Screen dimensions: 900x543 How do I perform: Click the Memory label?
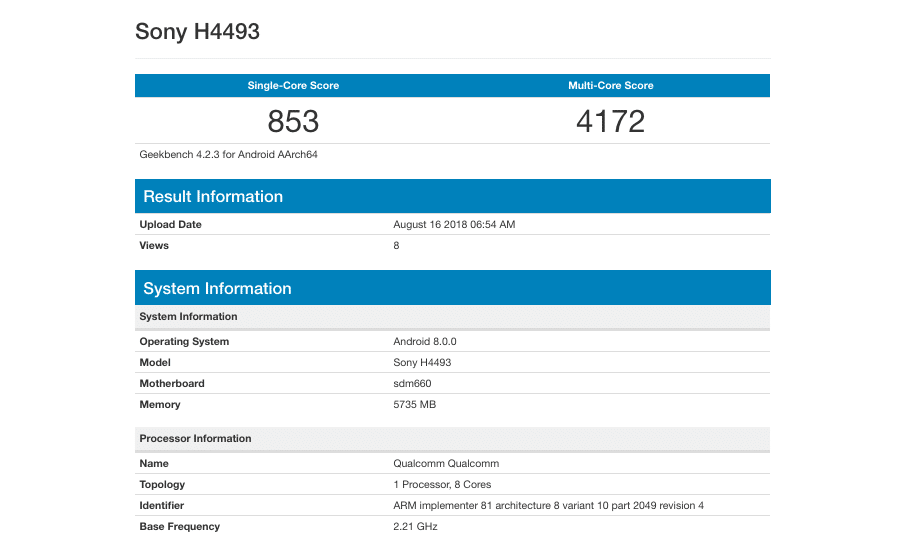click(x=160, y=405)
